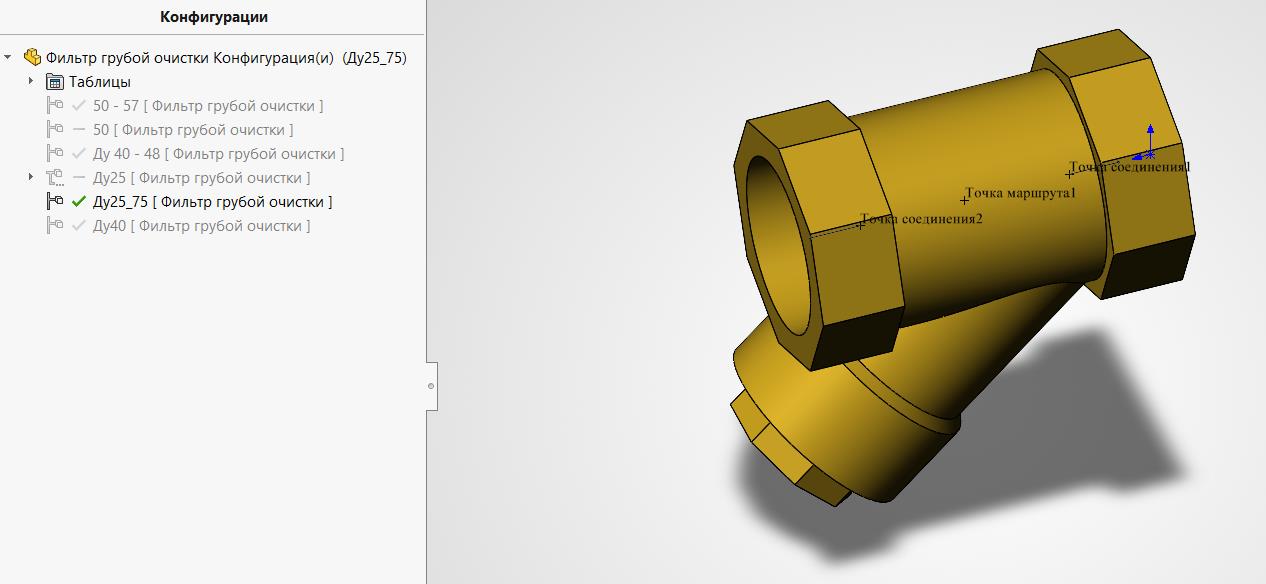1266x584 pixels.
Task: Click the configuration icon of row 50 - 57
Action: coord(55,105)
